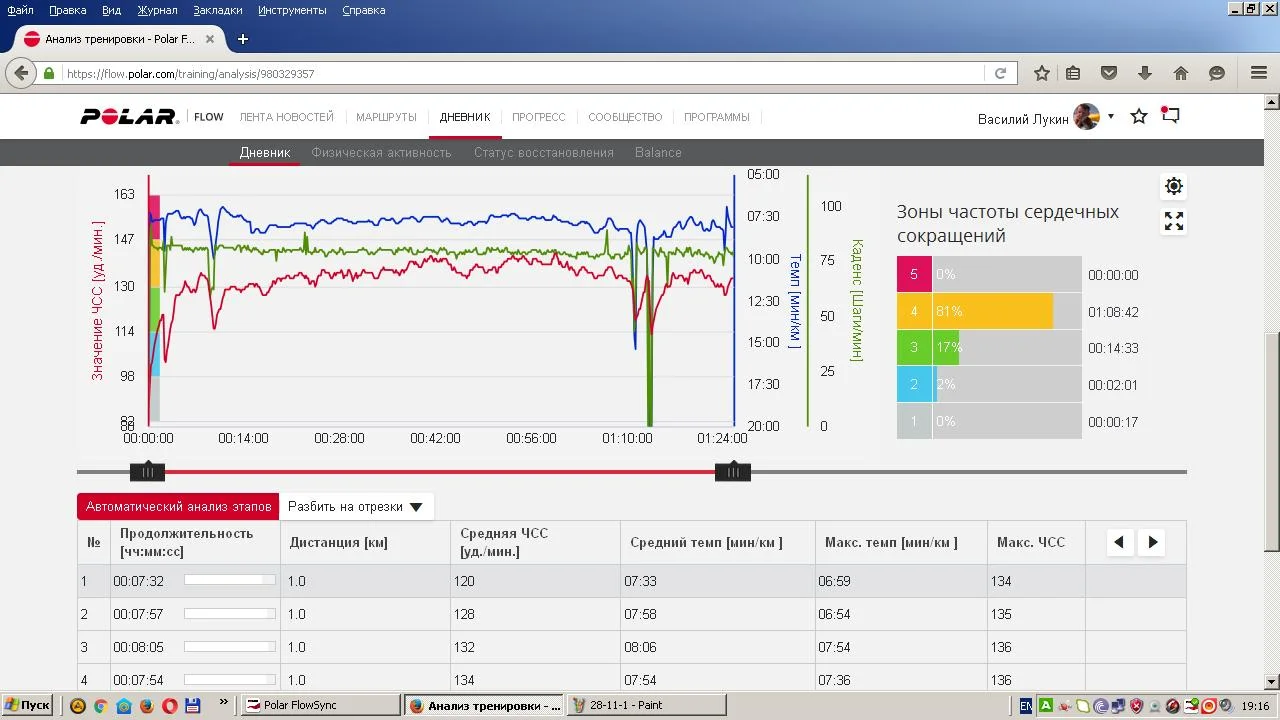
Task: Open the browser downloads arrow
Action: pyautogui.click(x=1145, y=73)
